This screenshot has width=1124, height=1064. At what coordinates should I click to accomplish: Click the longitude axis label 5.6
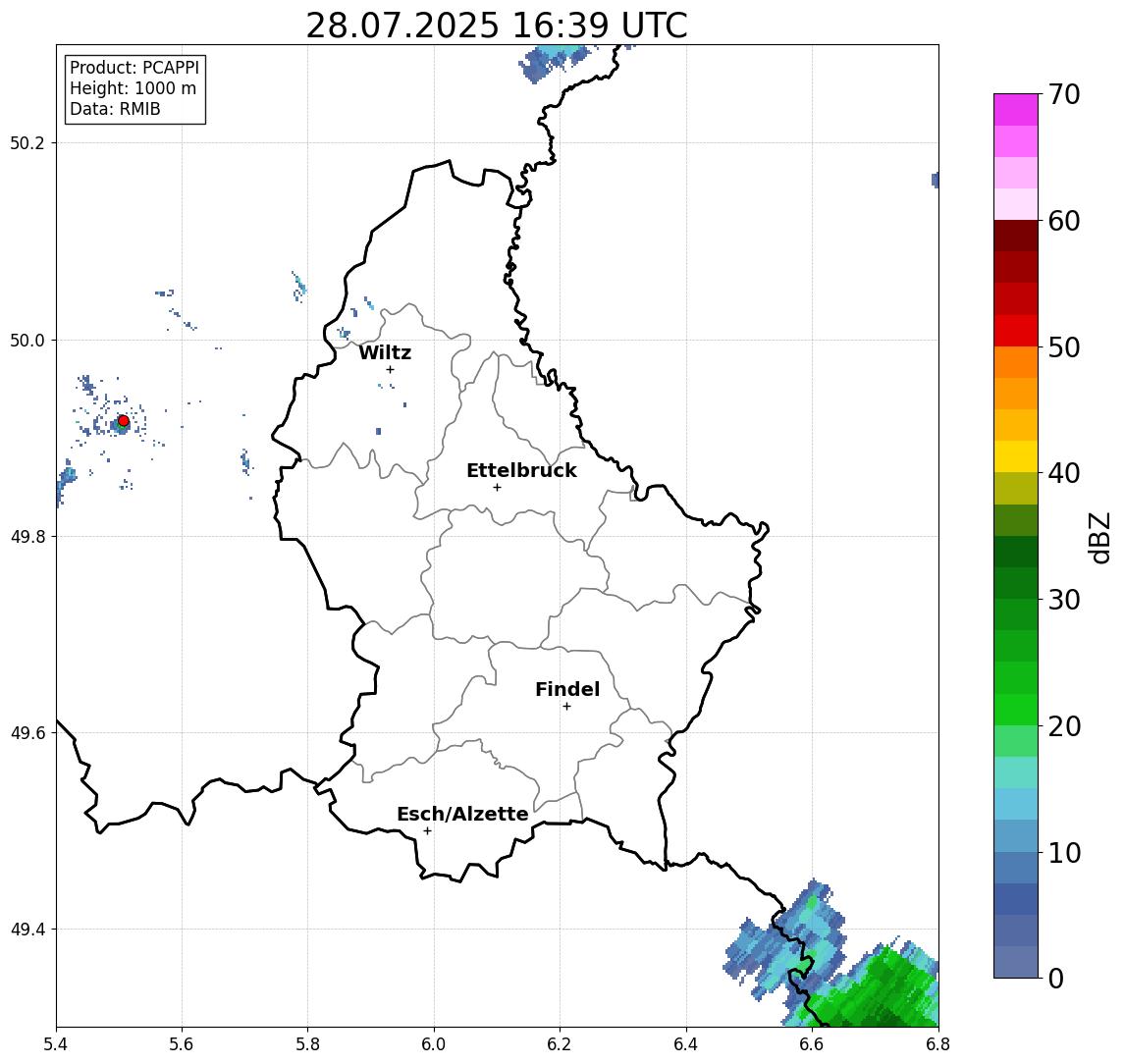[182, 1044]
